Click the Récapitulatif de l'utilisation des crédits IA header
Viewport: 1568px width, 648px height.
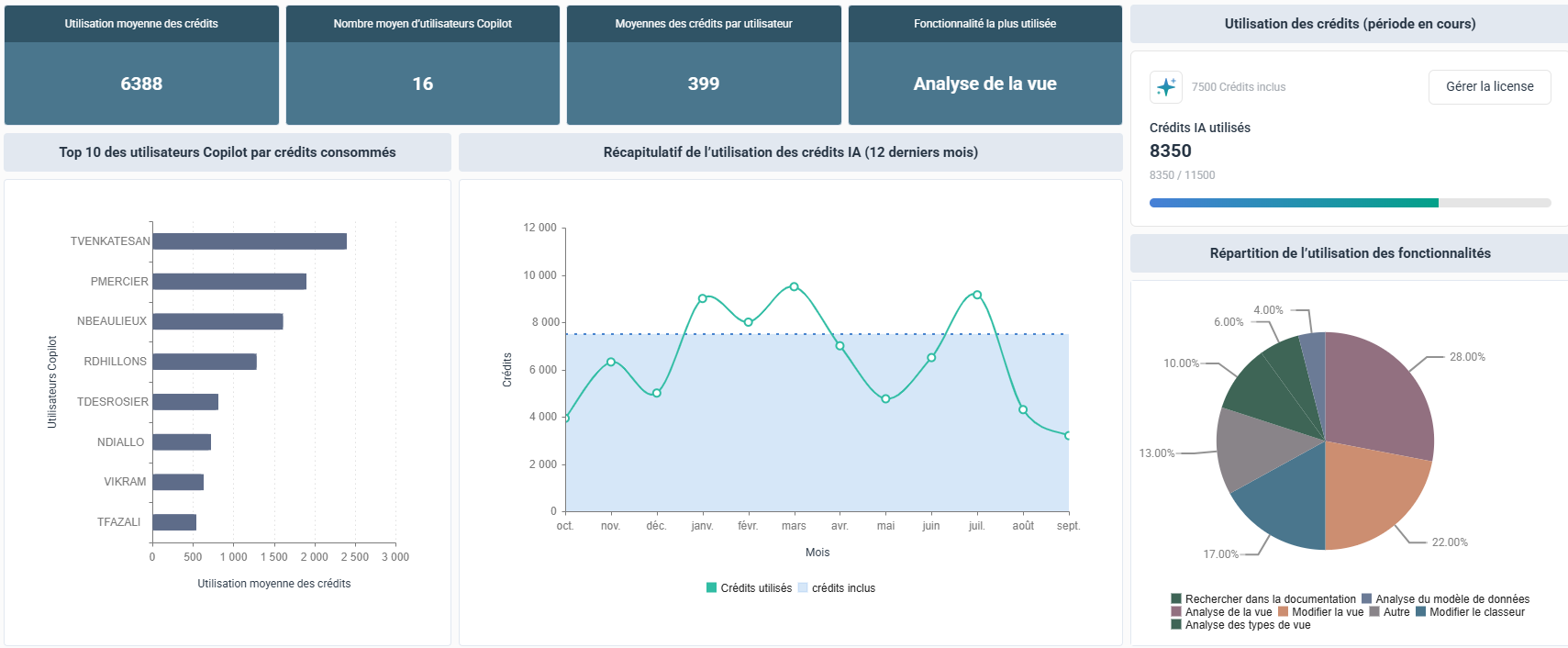click(x=791, y=152)
